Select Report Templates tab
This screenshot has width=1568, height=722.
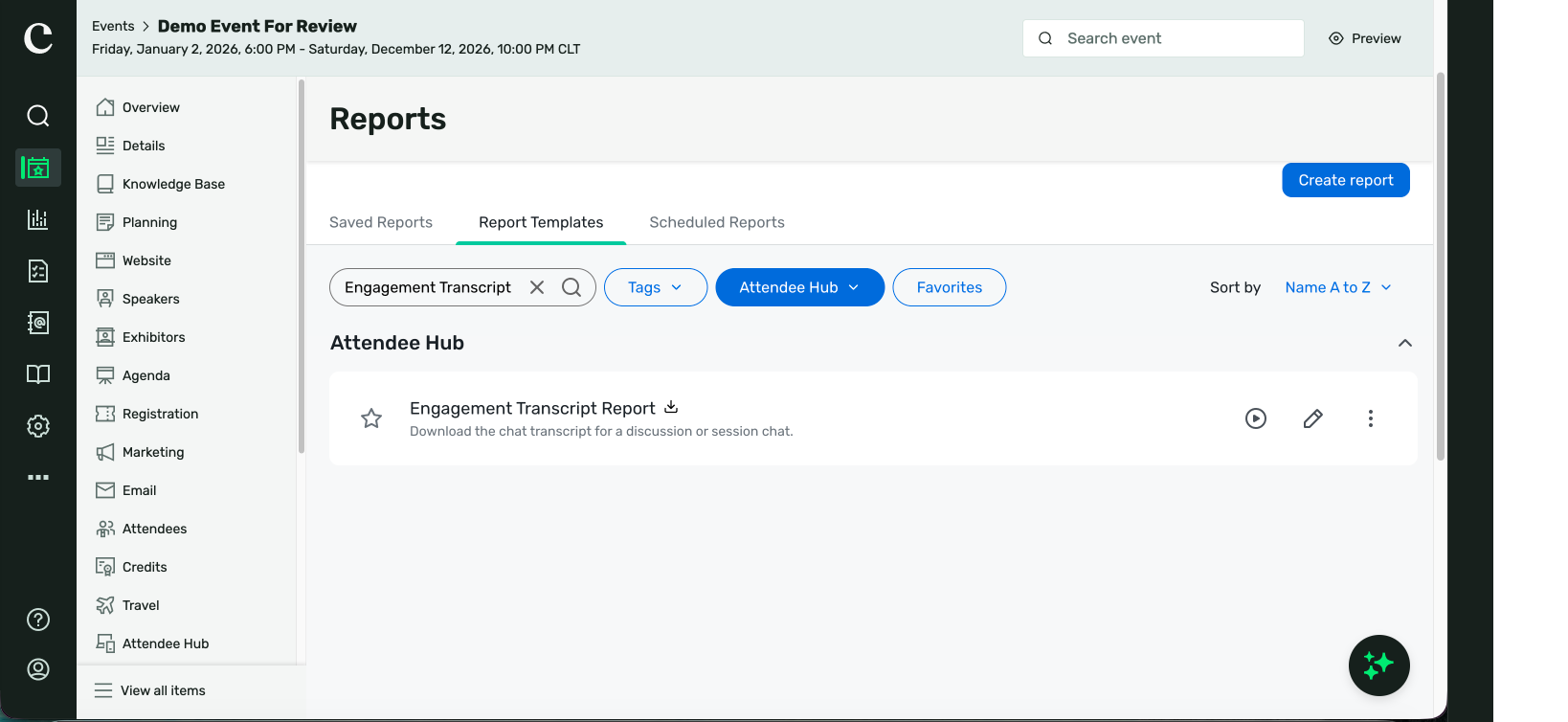point(541,222)
